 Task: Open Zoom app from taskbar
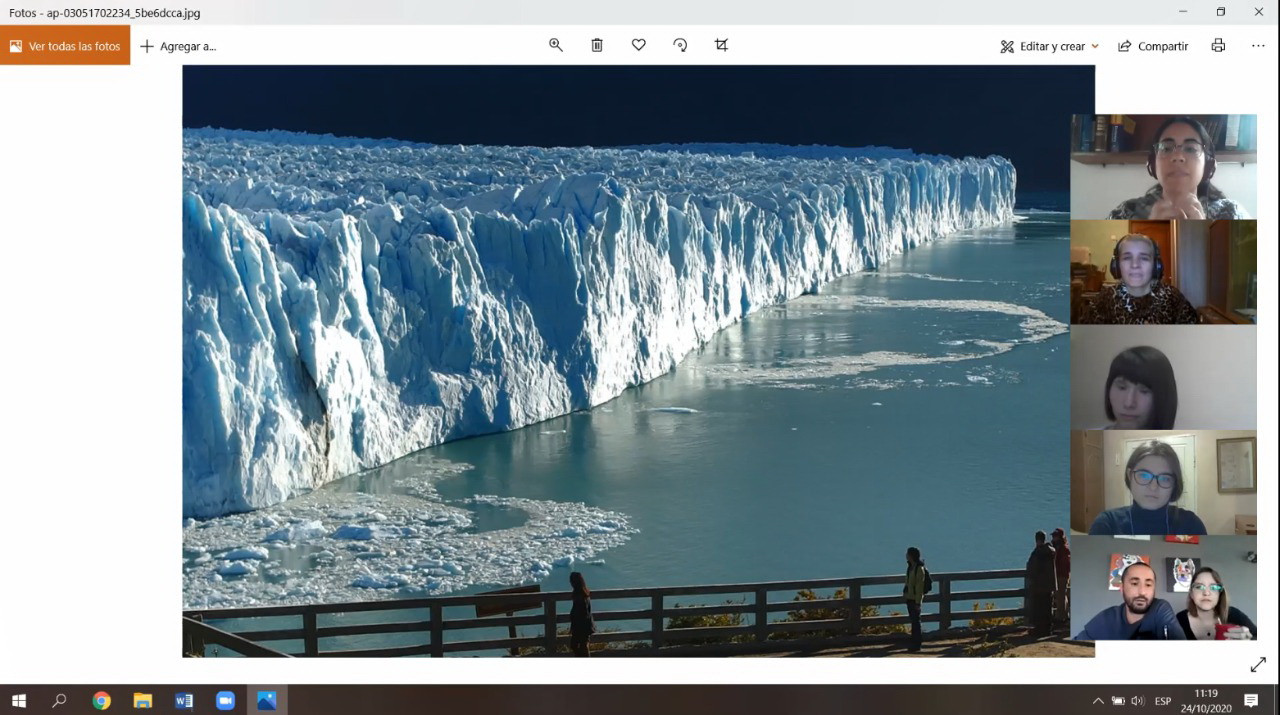[225, 700]
